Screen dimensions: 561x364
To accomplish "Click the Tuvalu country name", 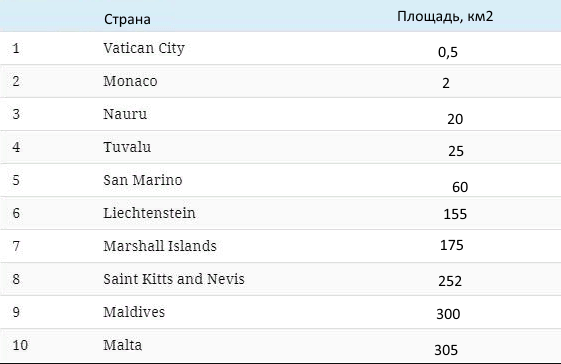I will pos(127,147).
